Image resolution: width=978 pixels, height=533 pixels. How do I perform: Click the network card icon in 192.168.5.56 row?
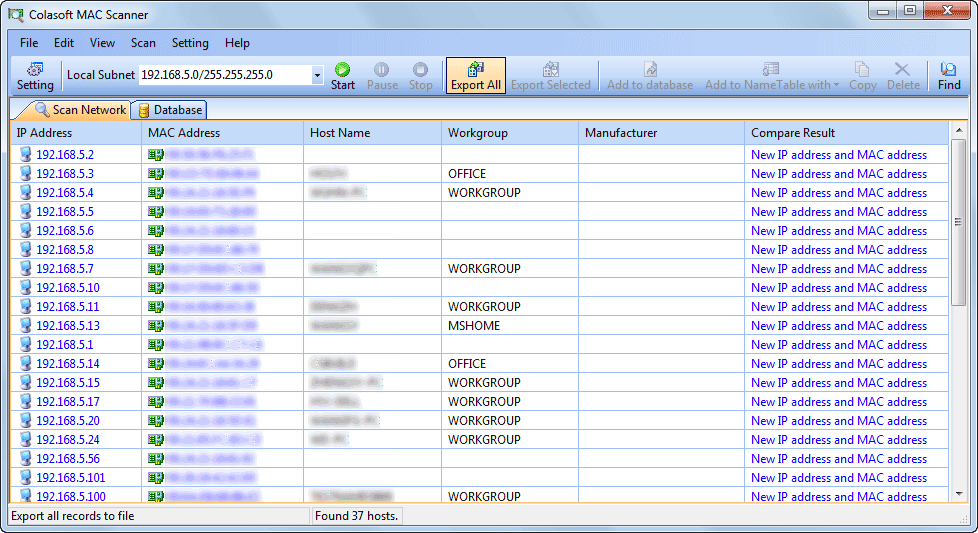click(156, 459)
